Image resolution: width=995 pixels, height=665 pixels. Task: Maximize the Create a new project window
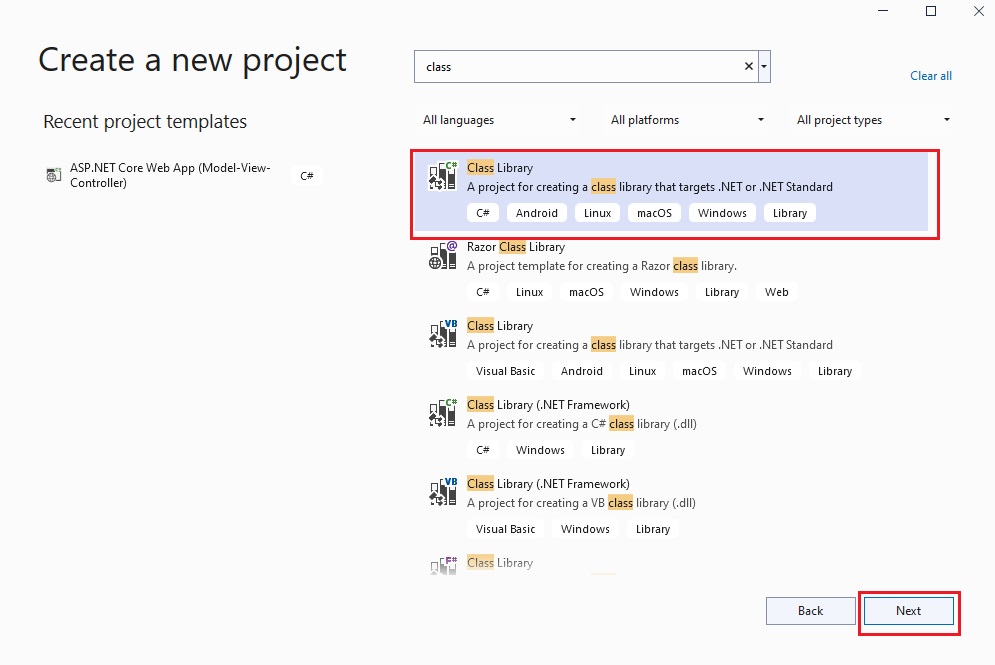[x=931, y=11]
